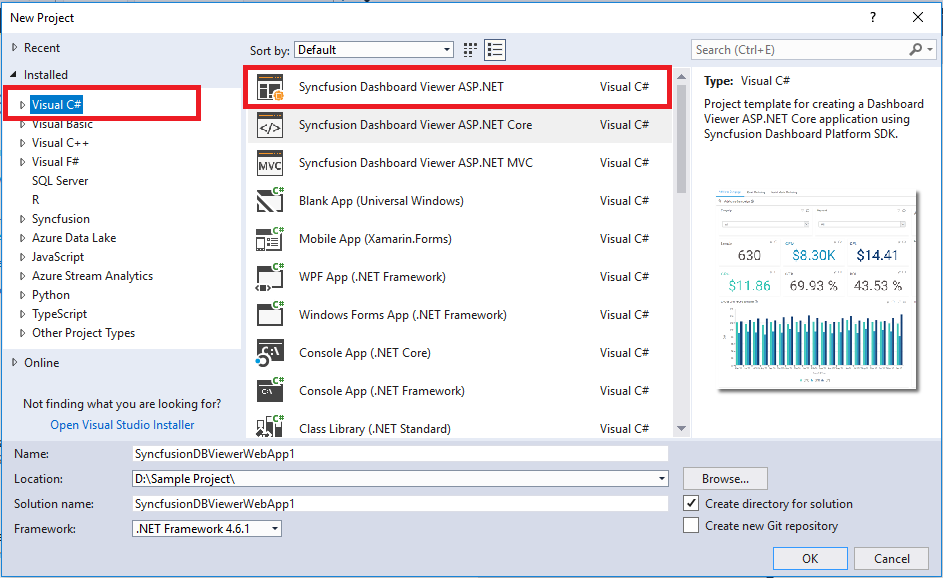Select the Windows Forms App template icon
Viewport: 943px width, 578px height.
(271, 314)
